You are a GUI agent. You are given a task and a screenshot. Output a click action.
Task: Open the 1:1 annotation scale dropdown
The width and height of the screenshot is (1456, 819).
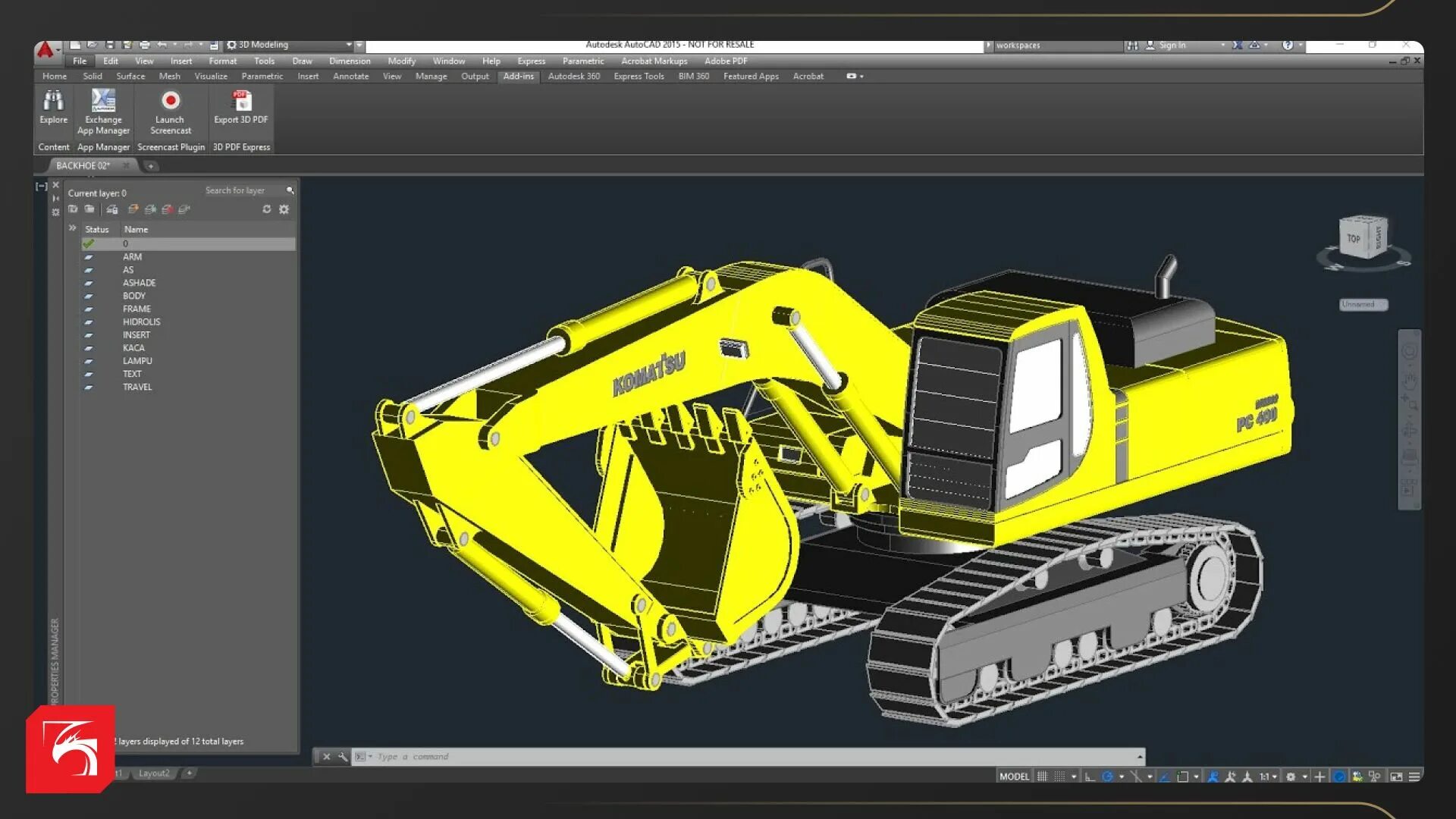click(1268, 777)
